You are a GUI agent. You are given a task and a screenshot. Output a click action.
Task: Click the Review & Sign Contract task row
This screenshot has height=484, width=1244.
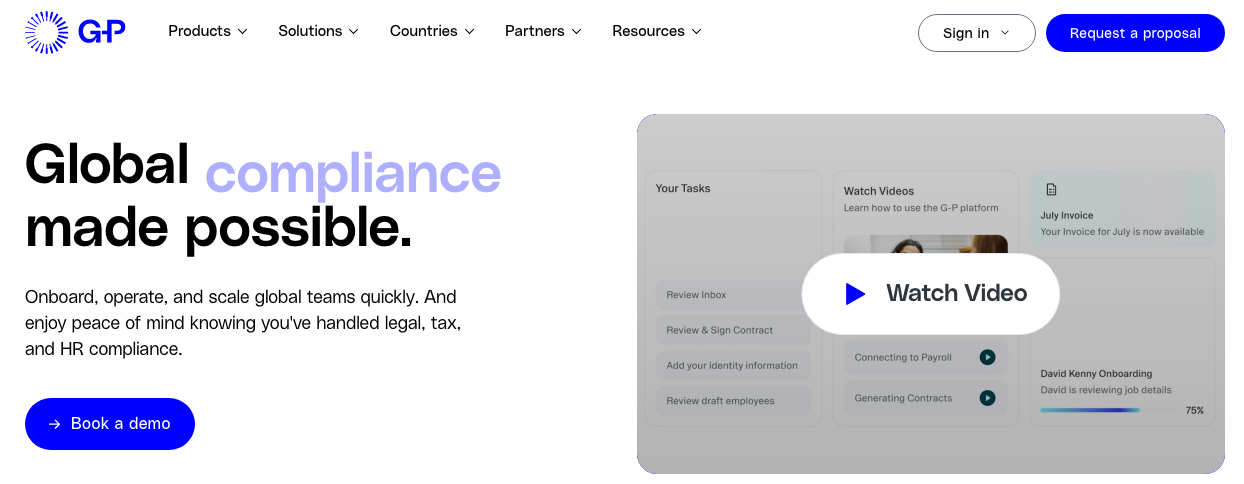pos(733,330)
